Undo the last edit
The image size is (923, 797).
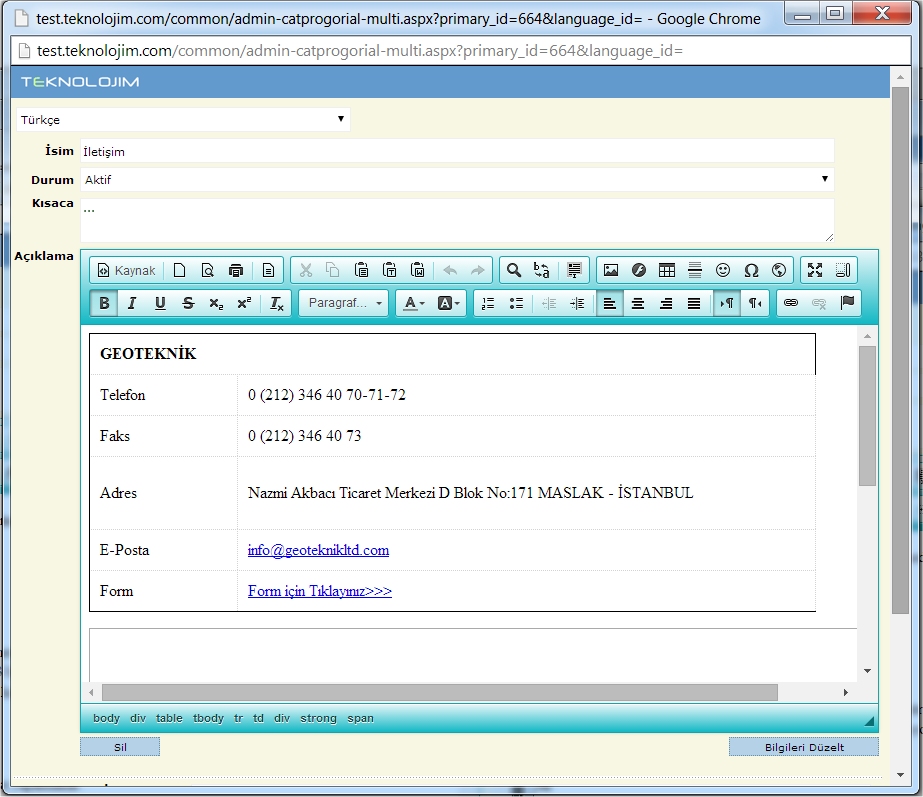click(x=450, y=270)
